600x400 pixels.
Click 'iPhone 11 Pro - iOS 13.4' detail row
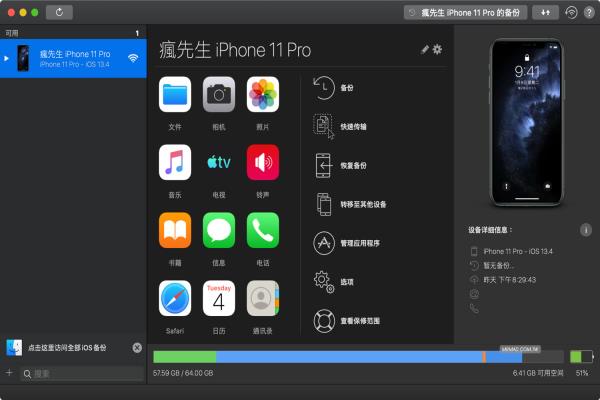tap(512, 251)
